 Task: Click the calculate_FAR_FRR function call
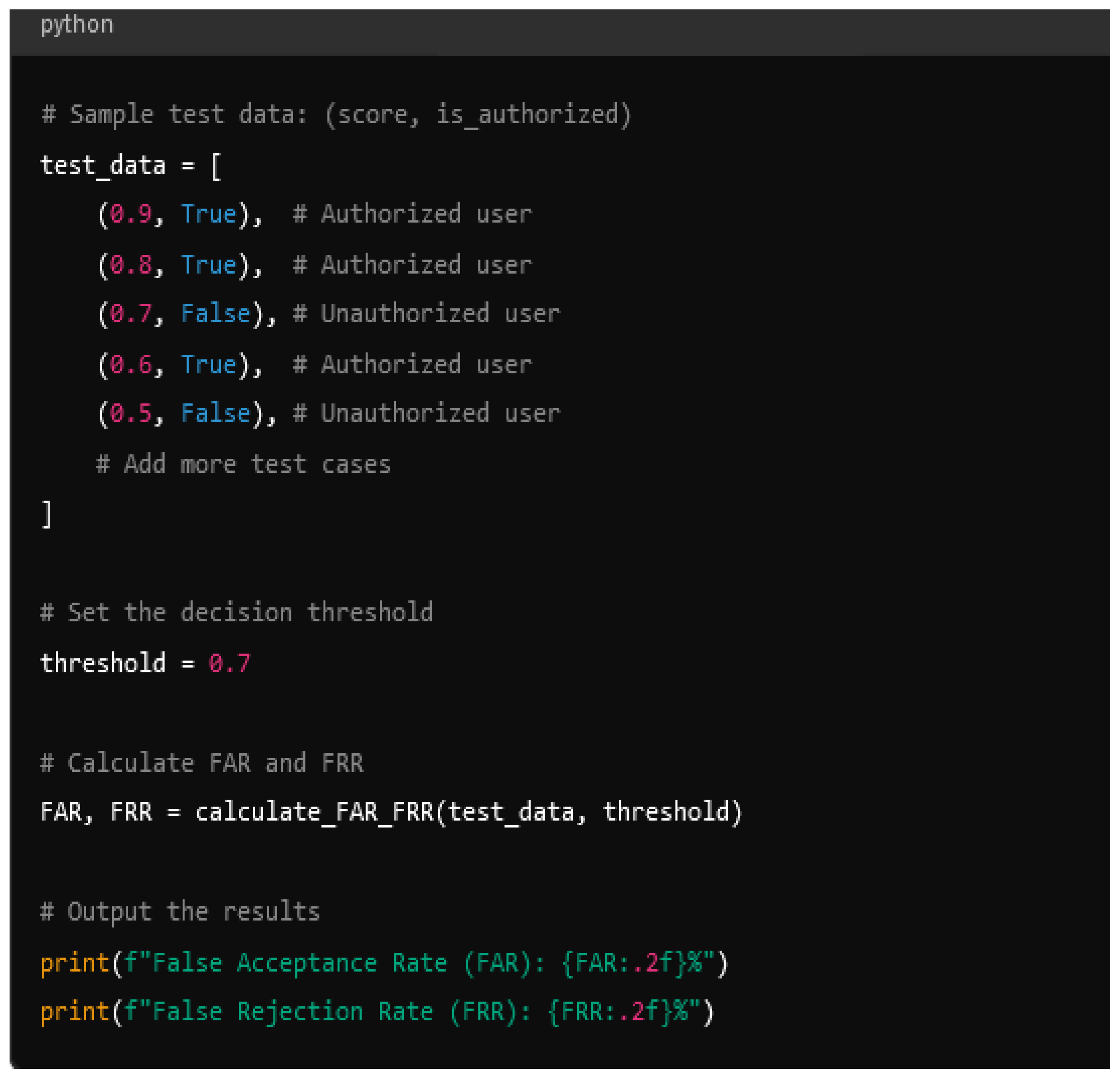[x=314, y=812]
